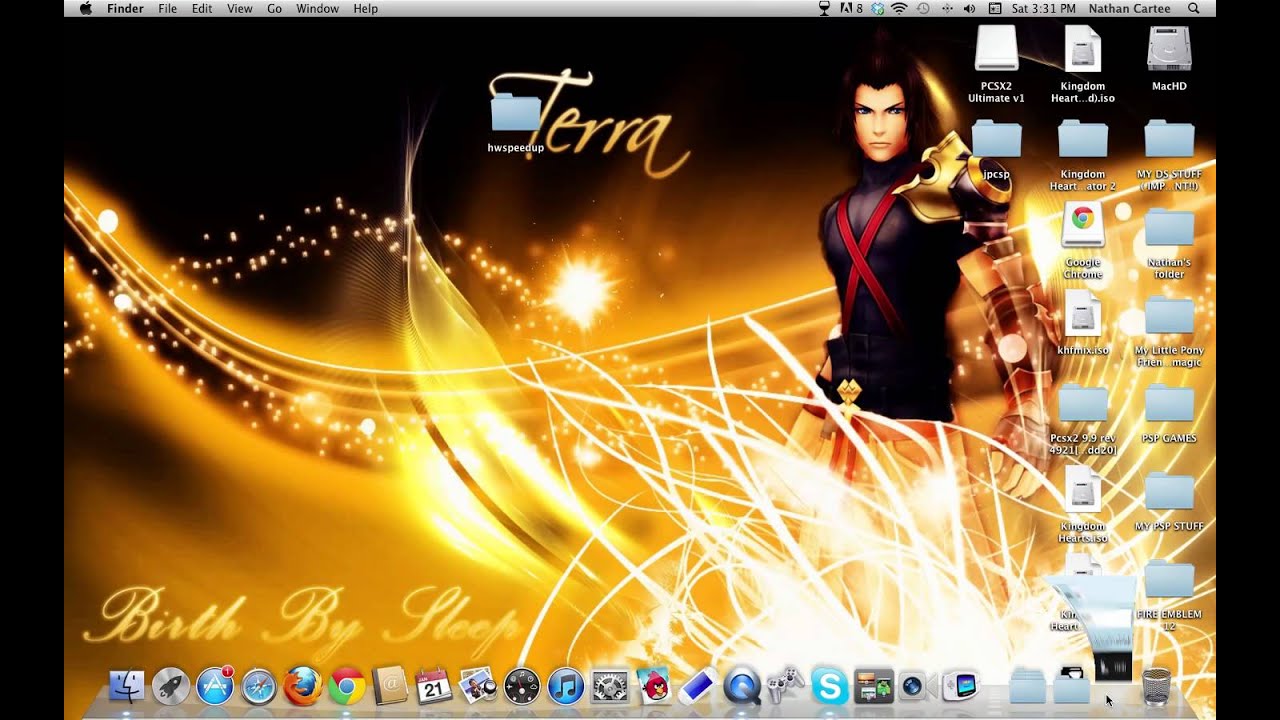Launch QuickTime Player from the Dock
Screen dimensions: 1280x720
point(742,686)
